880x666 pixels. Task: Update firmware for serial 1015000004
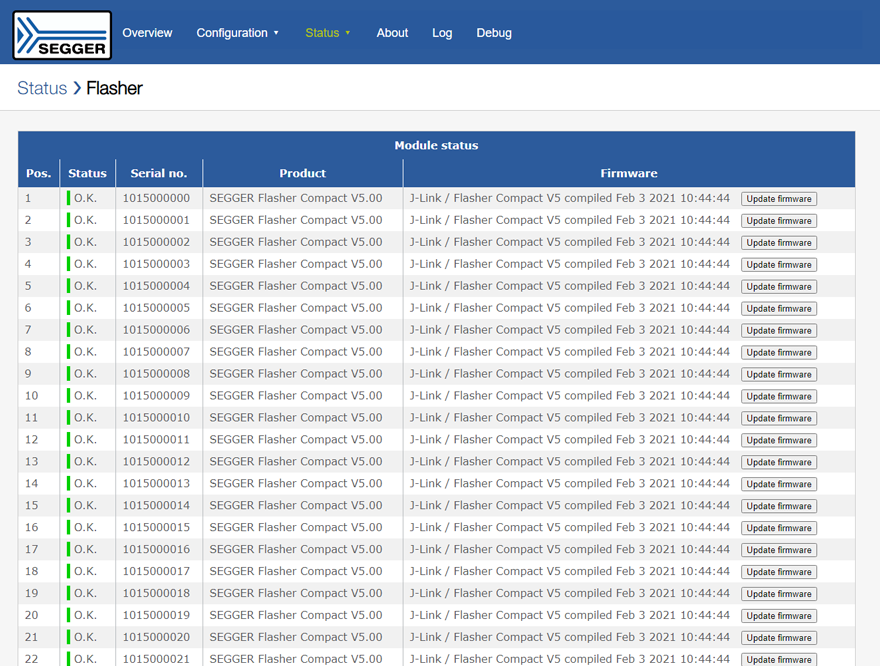pyautogui.click(x=778, y=286)
